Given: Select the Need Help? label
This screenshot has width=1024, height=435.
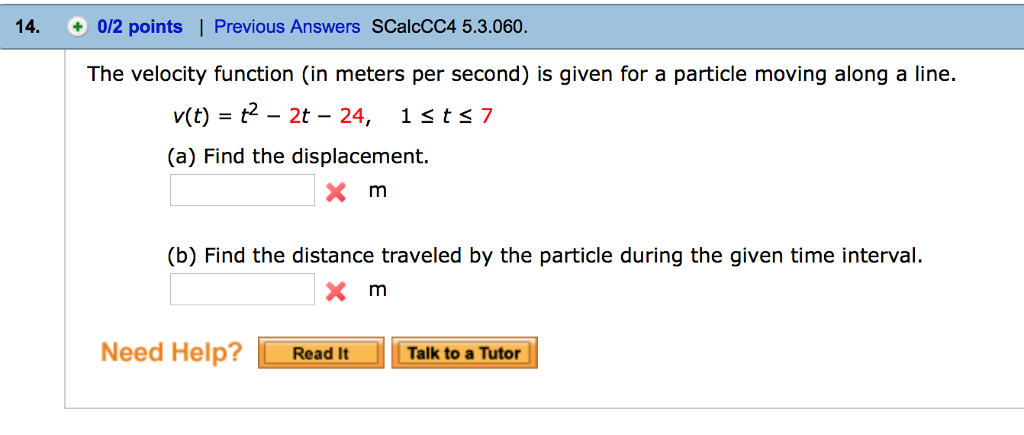Looking at the screenshot, I should tap(171, 353).
